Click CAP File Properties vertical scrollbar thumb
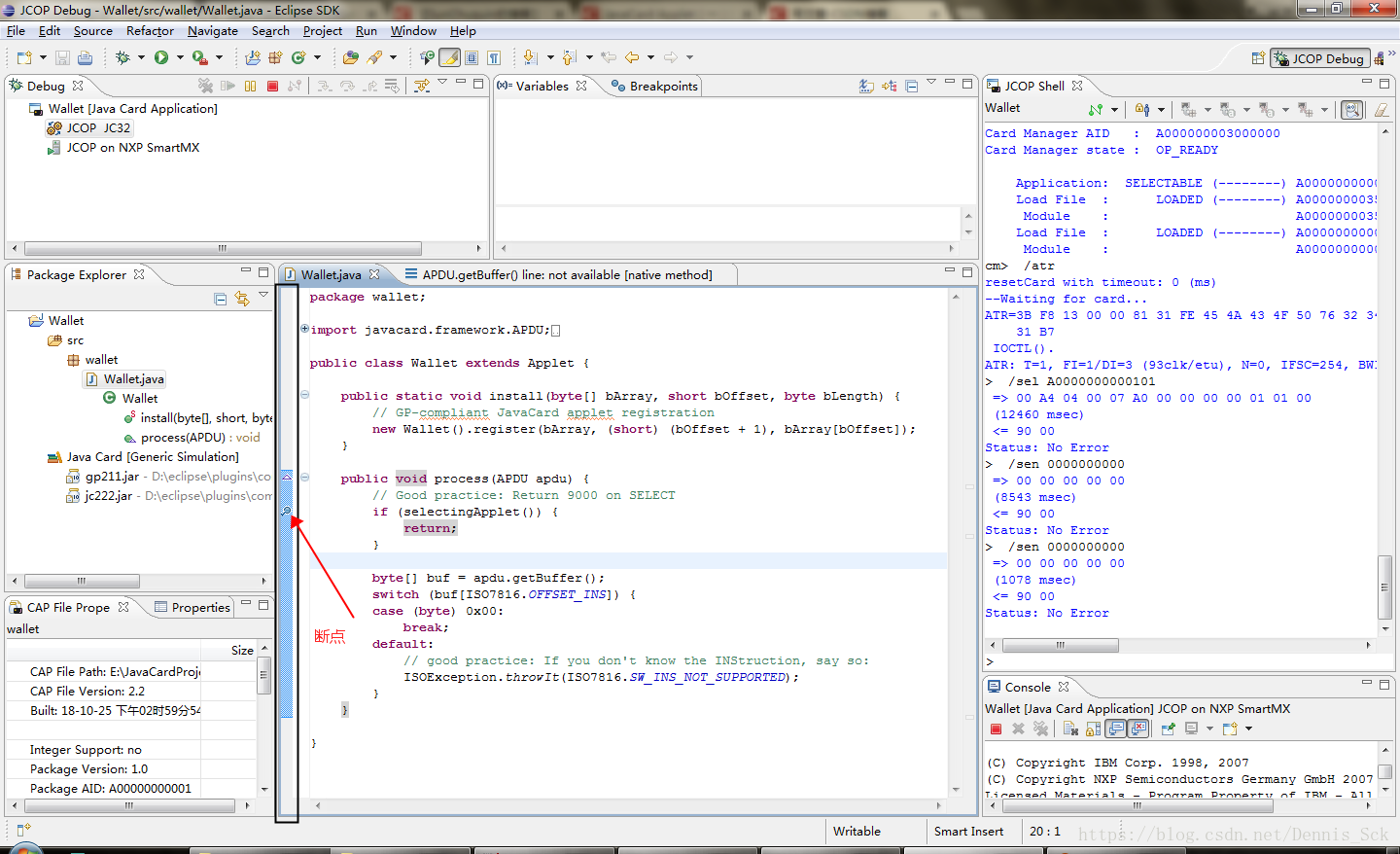The image size is (1400, 854). click(x=263, y=677)
